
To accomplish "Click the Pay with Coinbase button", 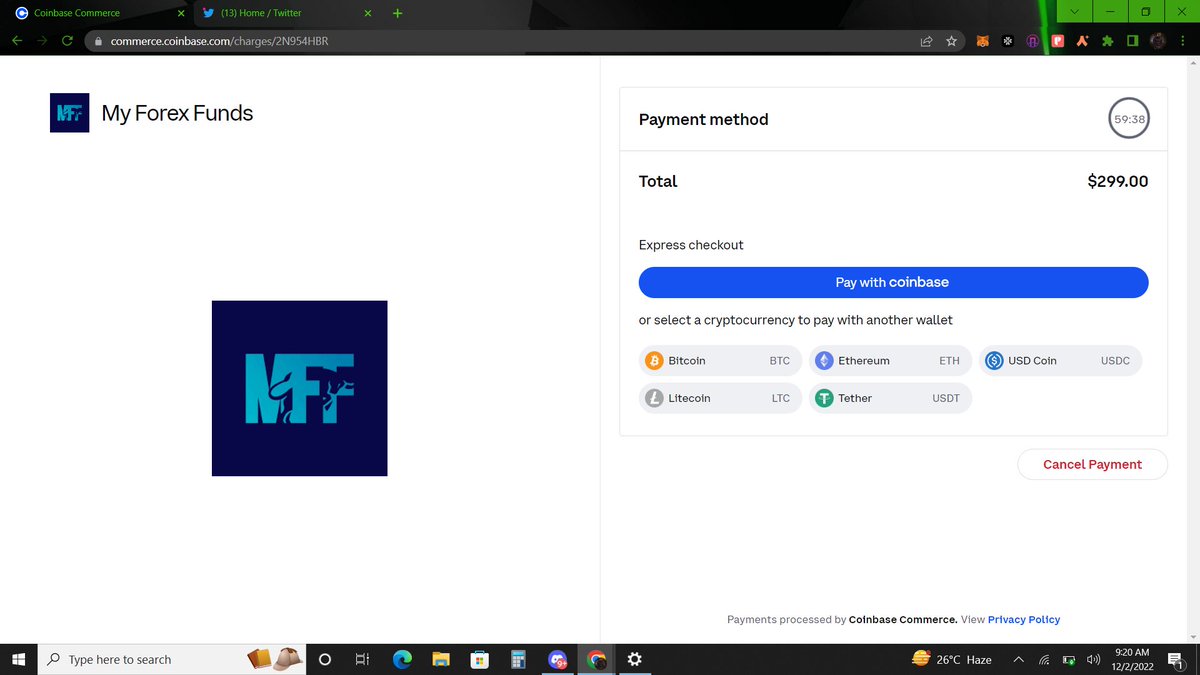I will point(893,282).
